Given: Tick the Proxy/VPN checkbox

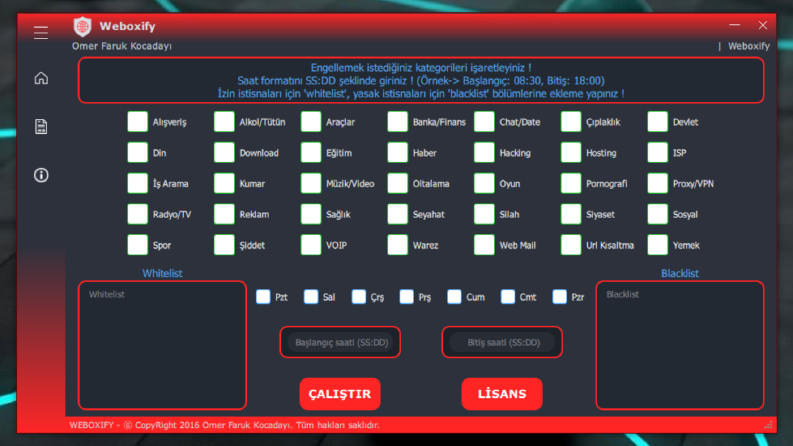Looking at the screenshot, I should (x=657, y=184).
